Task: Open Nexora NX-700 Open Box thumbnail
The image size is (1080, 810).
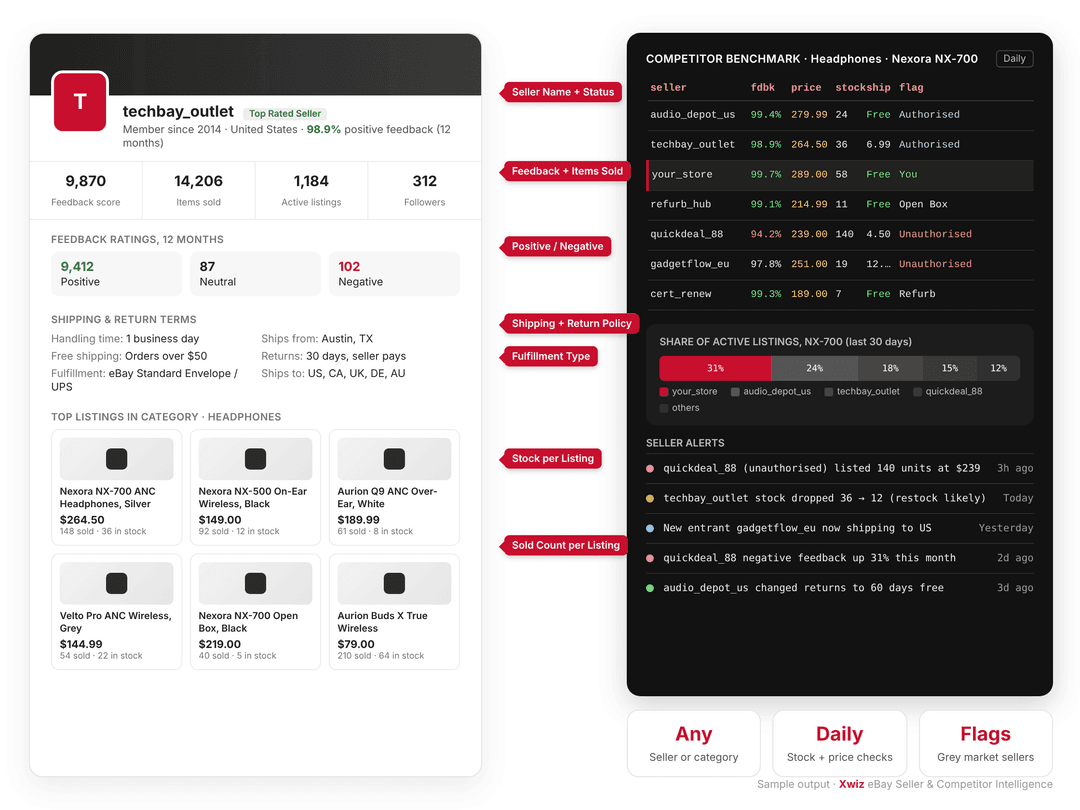Action: click(x=256, y=583)
